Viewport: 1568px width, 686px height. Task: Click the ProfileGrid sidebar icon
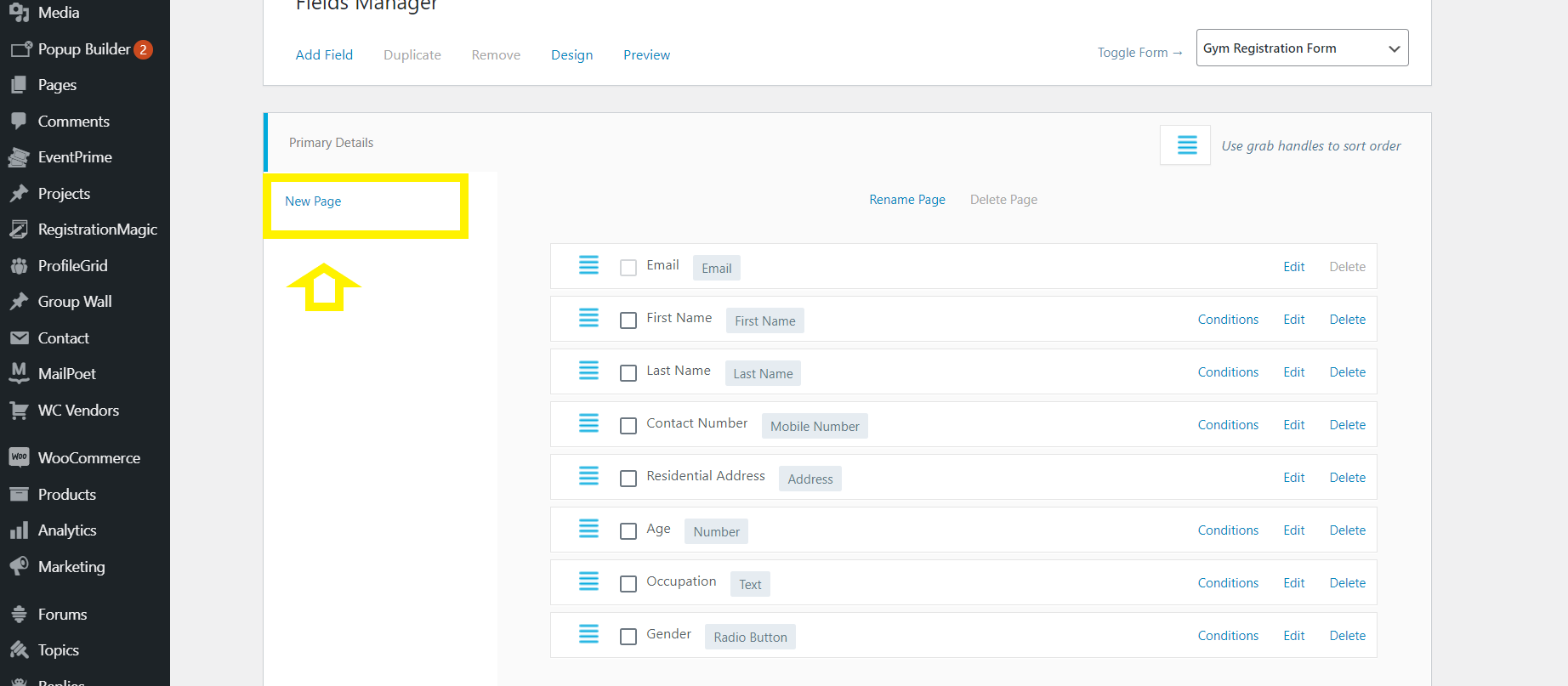click(x=19, y=266)
